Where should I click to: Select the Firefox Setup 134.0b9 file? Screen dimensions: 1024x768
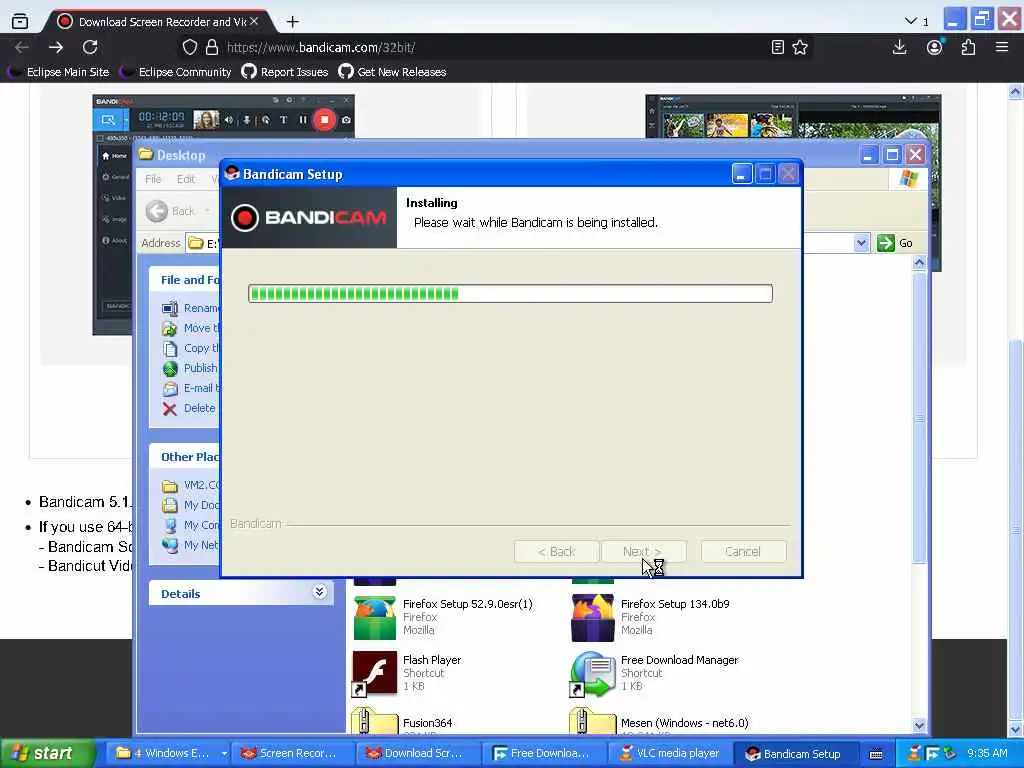point(651,617)
